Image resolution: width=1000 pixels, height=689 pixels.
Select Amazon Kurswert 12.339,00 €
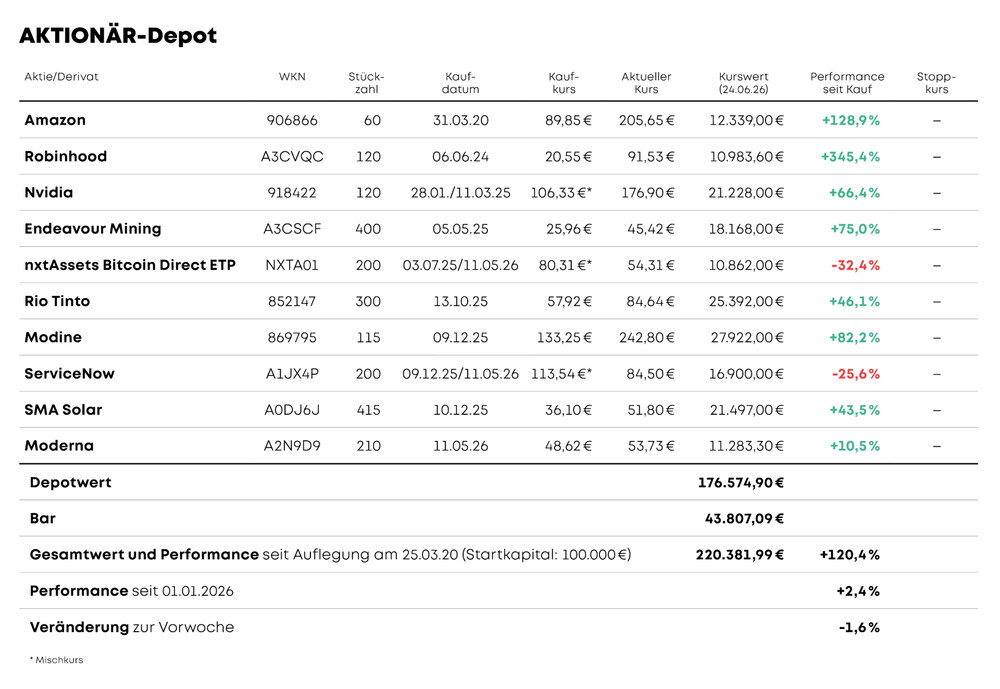click(x=746, y=120)
